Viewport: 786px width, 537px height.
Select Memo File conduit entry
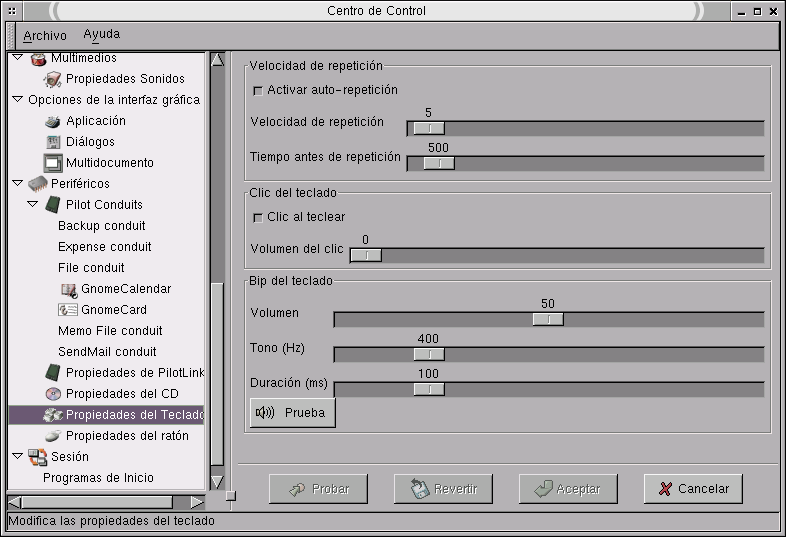point(110,331)
